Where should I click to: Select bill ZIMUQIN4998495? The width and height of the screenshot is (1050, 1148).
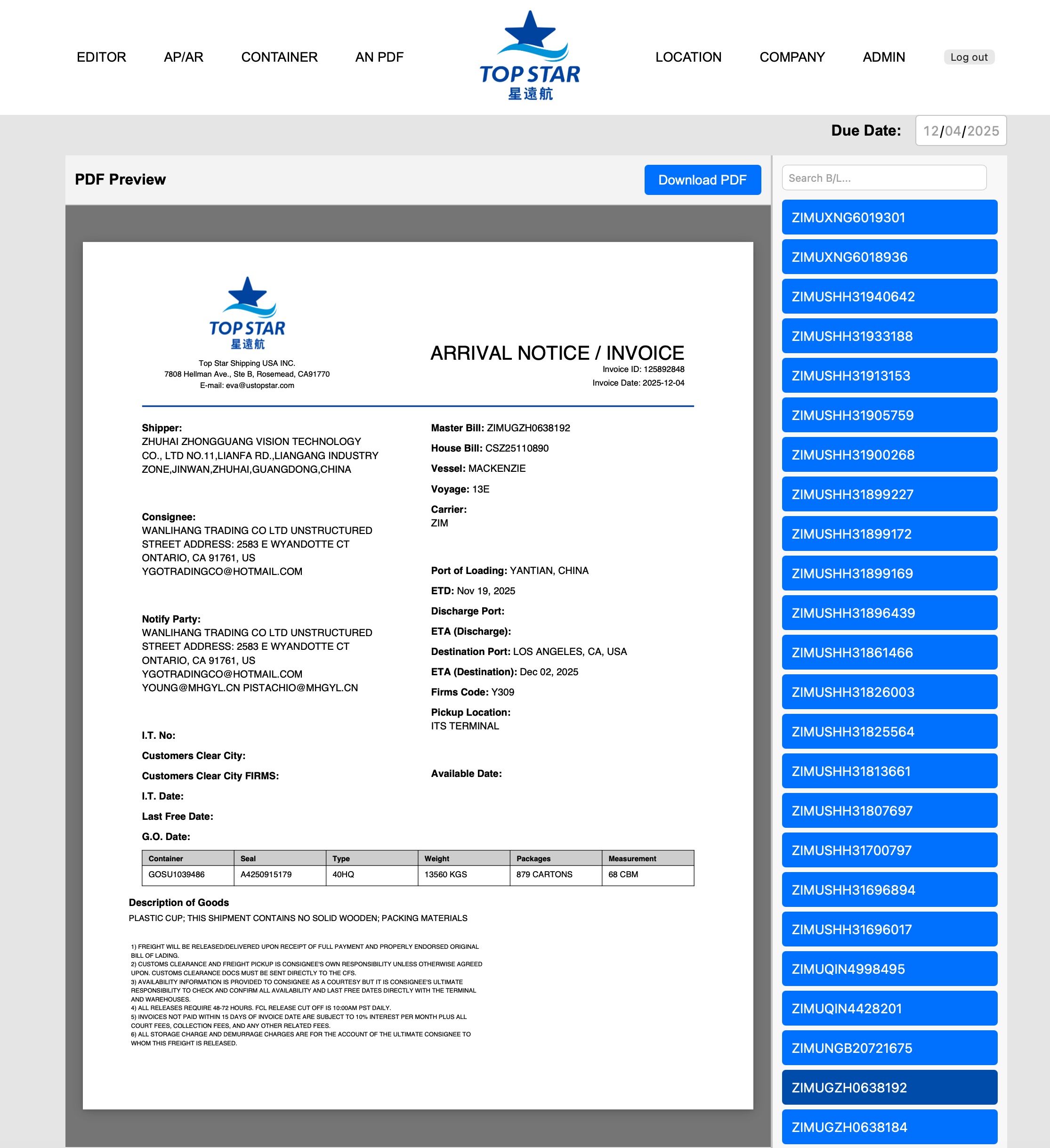(889, 969)
